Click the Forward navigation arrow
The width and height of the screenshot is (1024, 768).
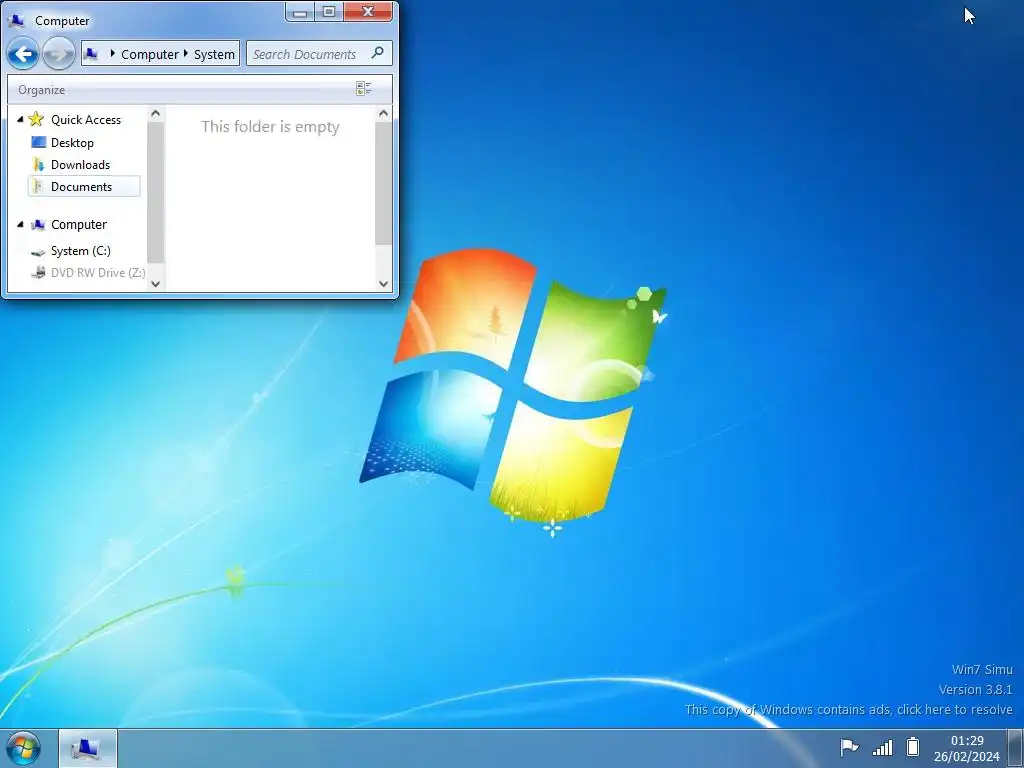(x=58, y=54)
